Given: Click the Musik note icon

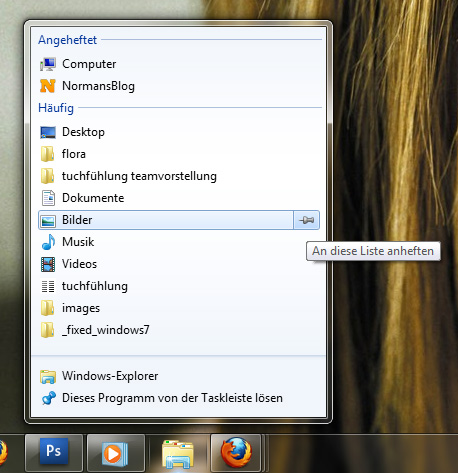Looking at the screenshot, I should coord(48,242).
